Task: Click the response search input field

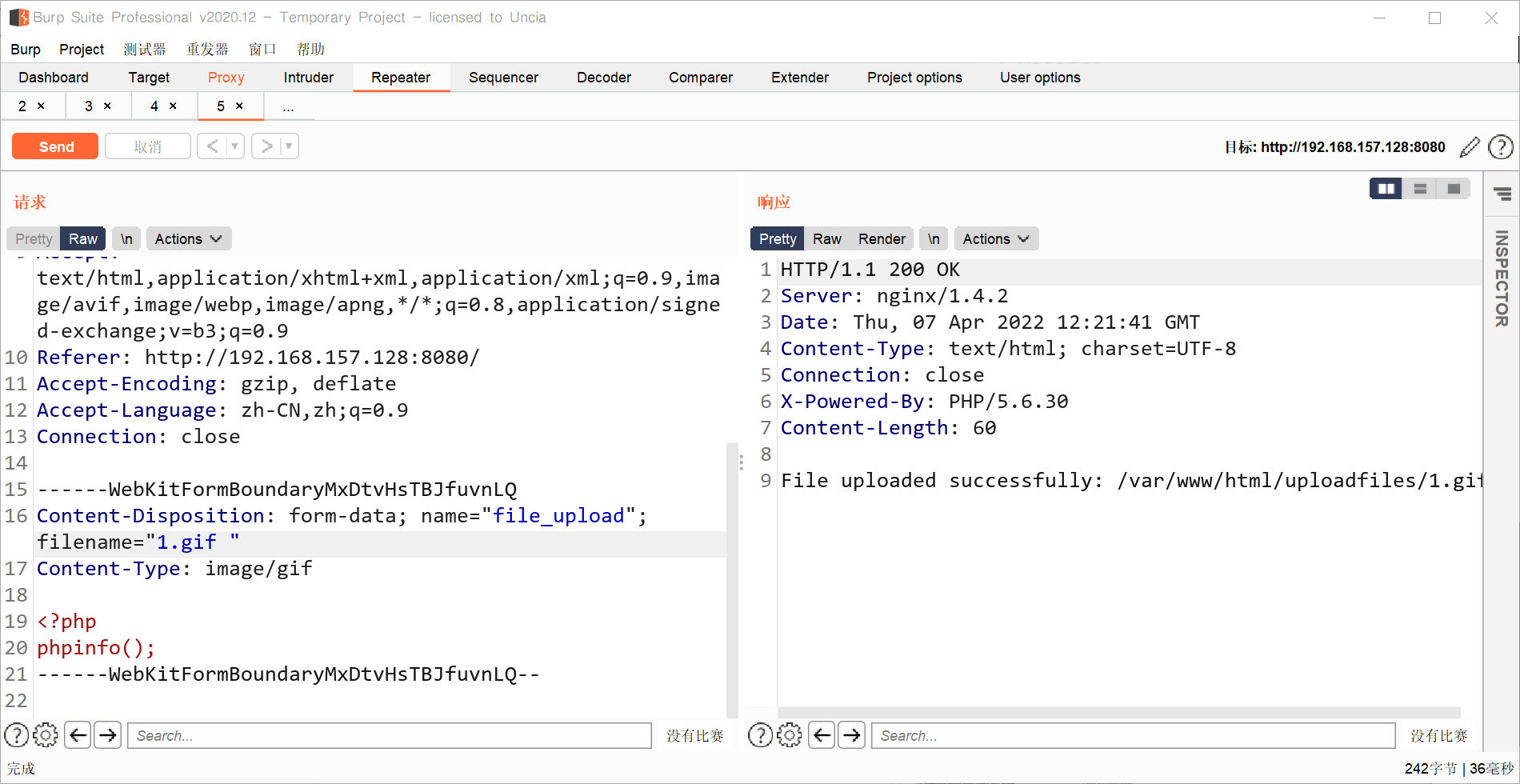Action: pyautogui.click(x=1134, y=735)
